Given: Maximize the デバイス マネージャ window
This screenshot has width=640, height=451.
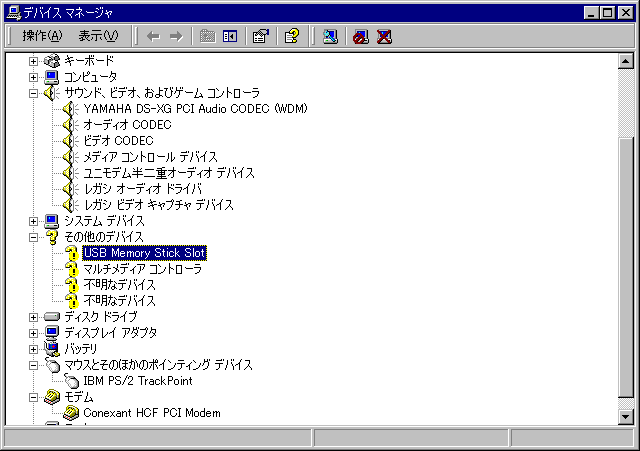Looking at the screenshot, I should click(x=607, y=13).
